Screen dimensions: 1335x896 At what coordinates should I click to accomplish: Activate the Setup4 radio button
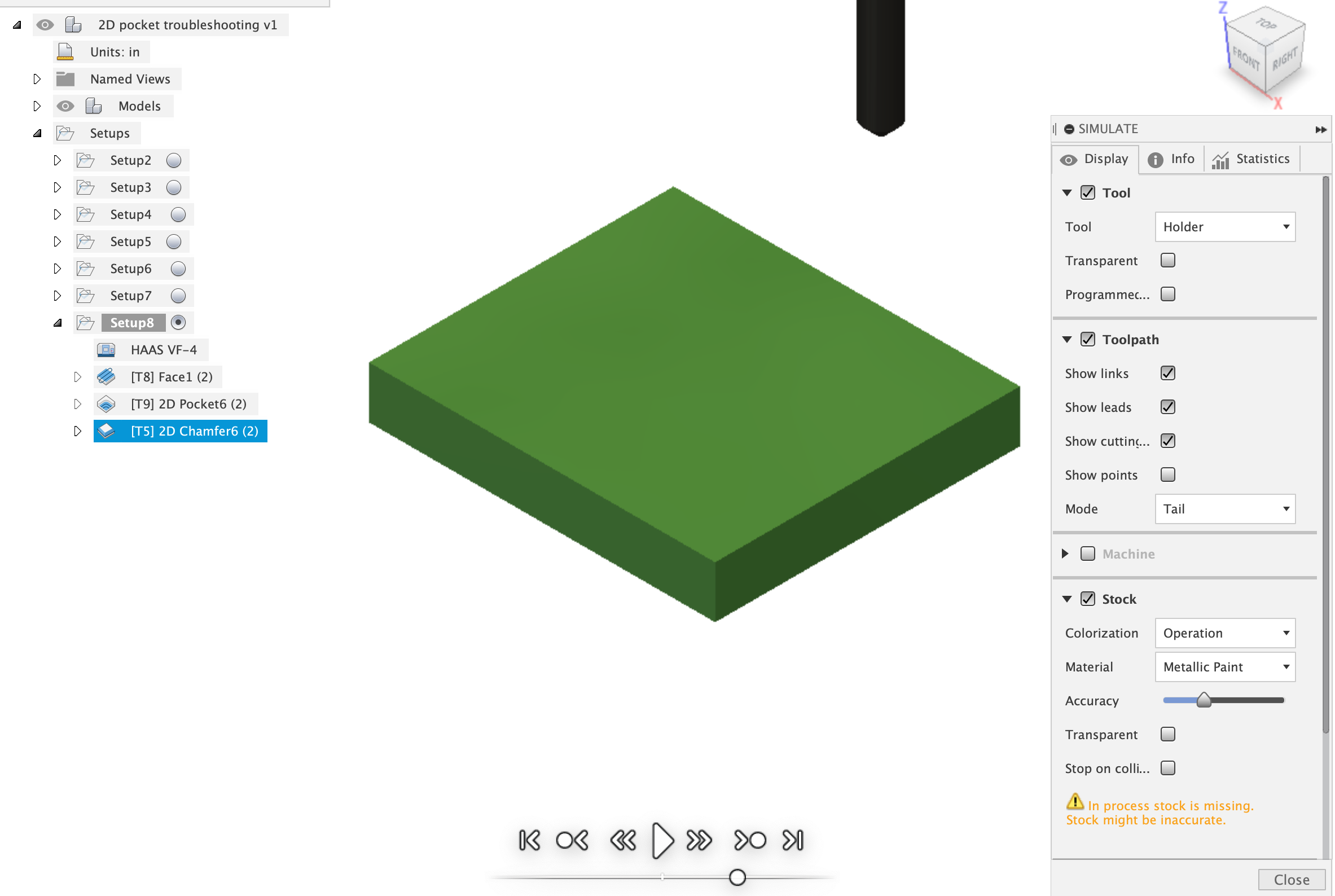click(x=178, y=214)
